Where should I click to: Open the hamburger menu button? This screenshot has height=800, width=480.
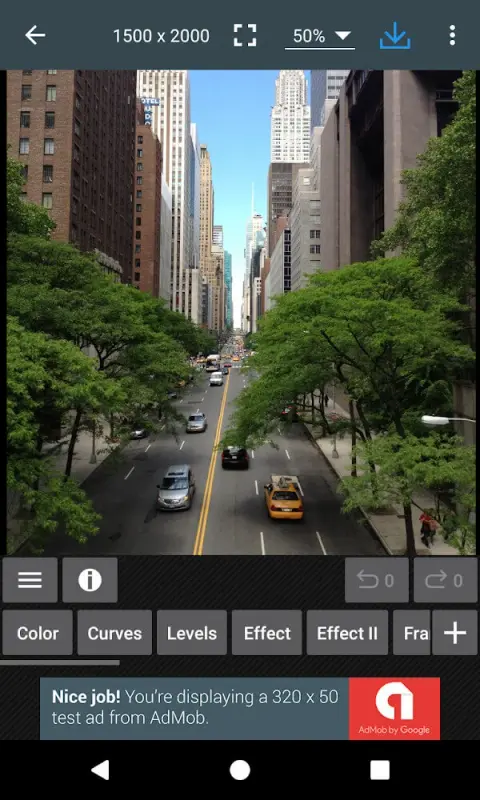30,580
